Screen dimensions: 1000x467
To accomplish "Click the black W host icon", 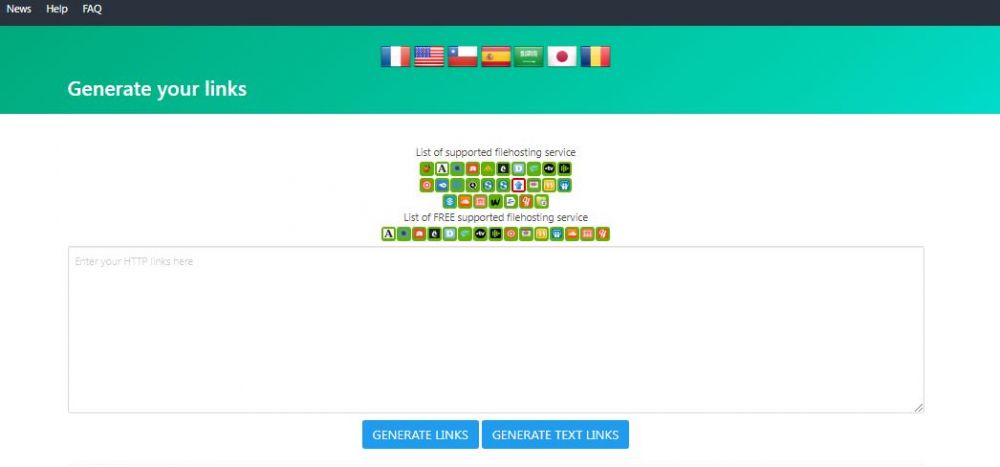I will tap(496, 202).
